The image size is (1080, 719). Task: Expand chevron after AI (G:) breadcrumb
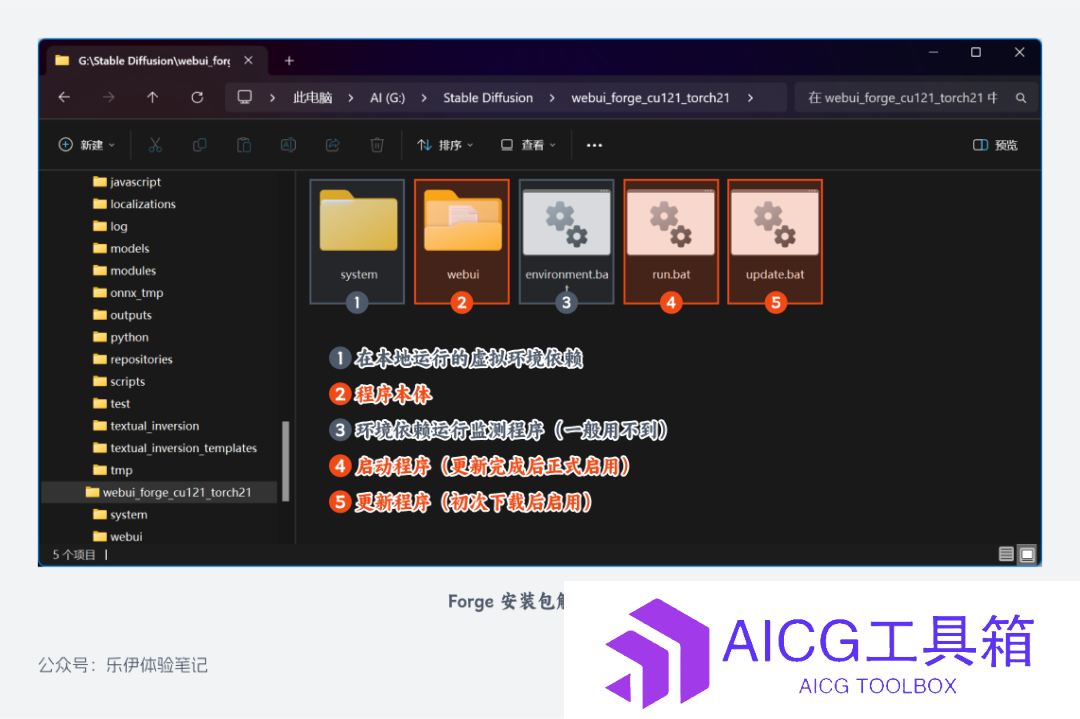[x=424, y=98]
